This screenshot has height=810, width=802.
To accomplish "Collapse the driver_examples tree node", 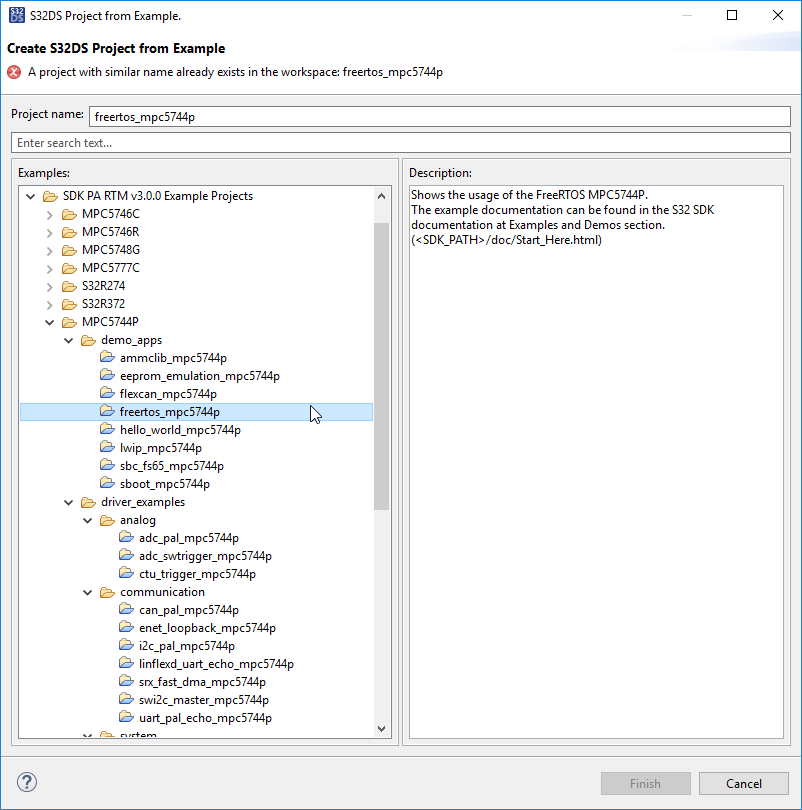I will click(69, 502).
